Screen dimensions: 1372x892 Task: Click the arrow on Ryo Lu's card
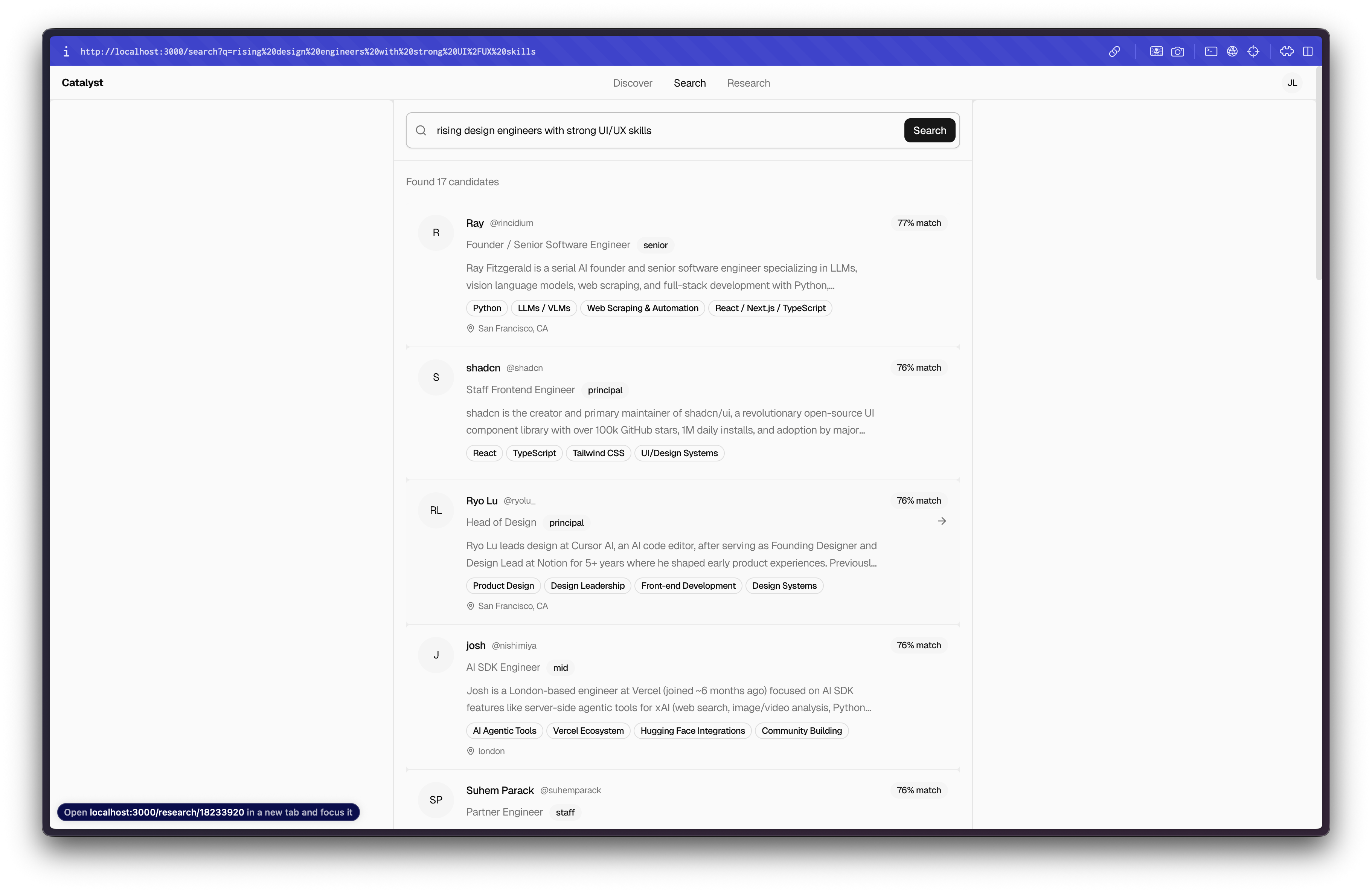pyautogui.click(x=942, y=521)
